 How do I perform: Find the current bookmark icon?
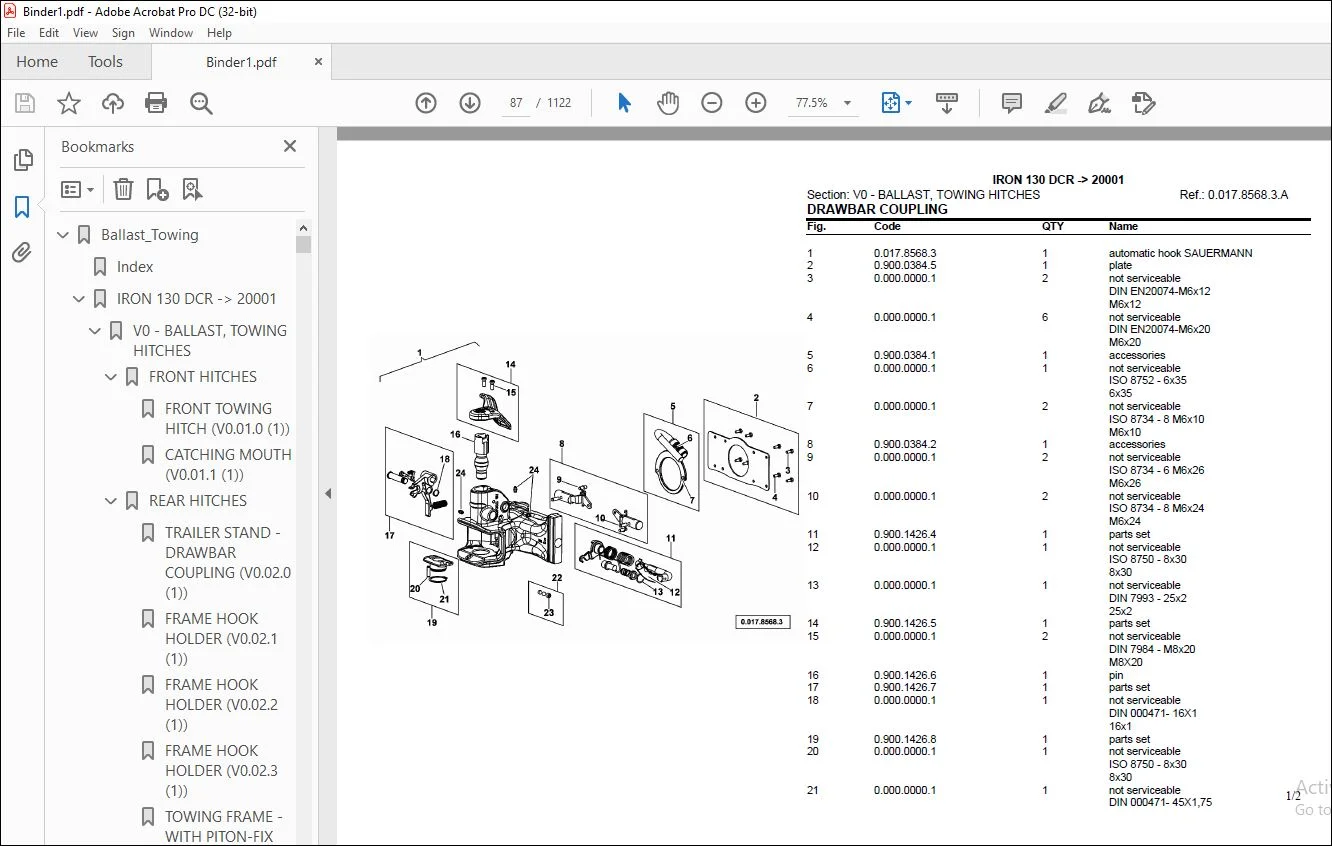192,189
